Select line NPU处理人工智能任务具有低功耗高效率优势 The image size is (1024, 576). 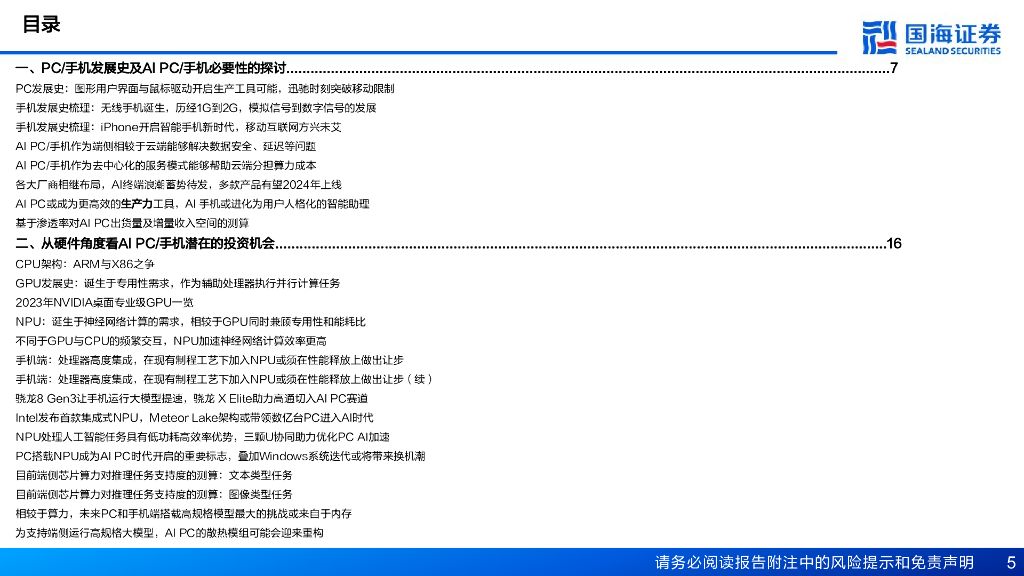point(202,437)
